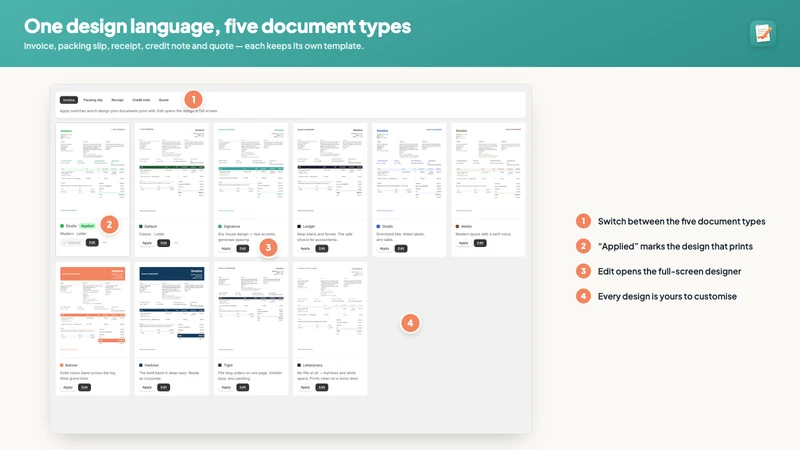Switch to the Credit note tab
This screenshot has height=450, width=800.
click(141, 100)
